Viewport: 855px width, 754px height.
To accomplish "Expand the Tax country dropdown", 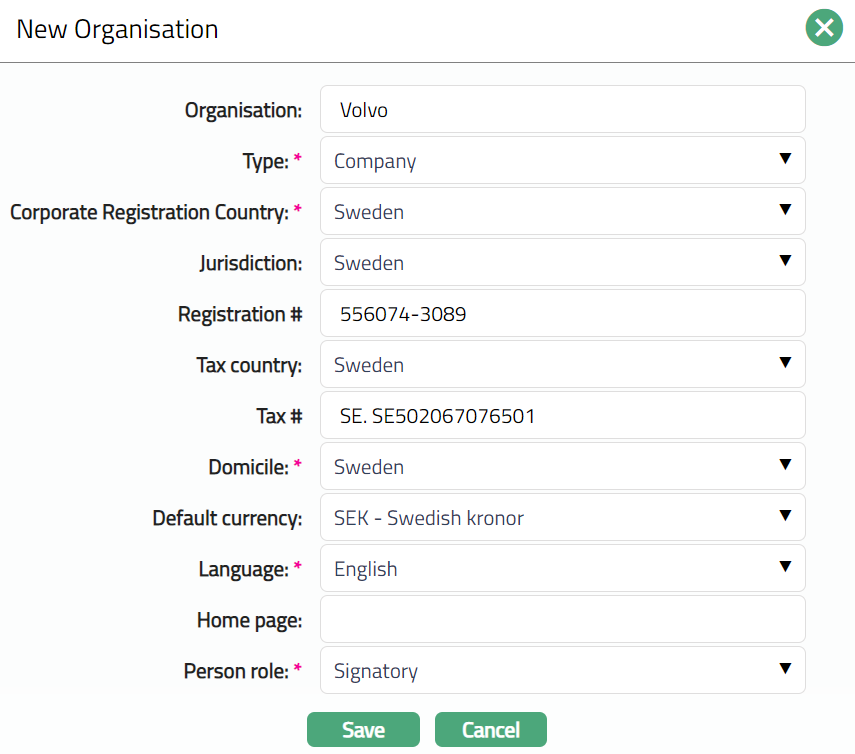I will pyautogui.click(x=562, y=365).
